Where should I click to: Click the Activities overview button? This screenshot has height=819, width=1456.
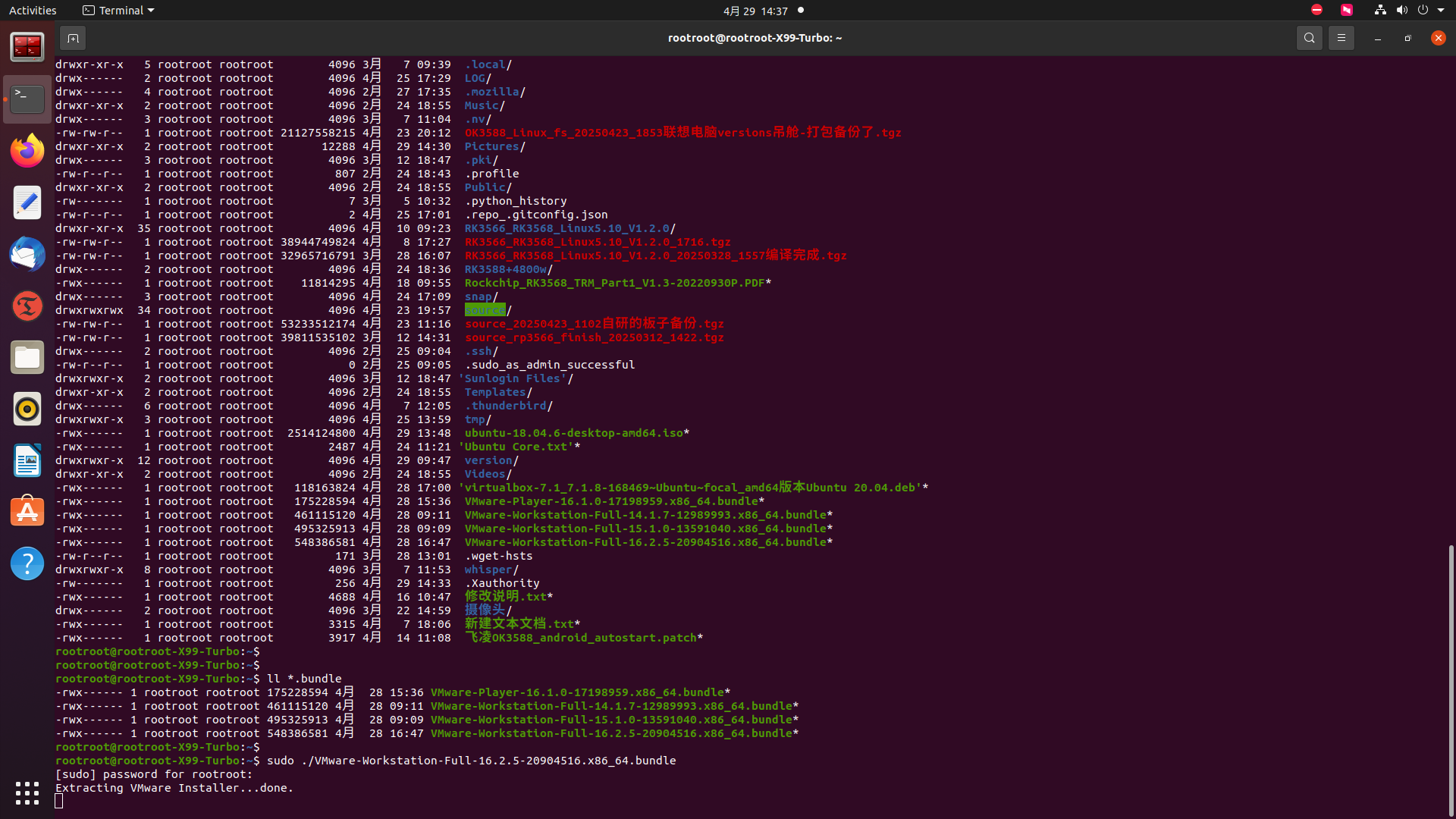[x=33, y=11]
